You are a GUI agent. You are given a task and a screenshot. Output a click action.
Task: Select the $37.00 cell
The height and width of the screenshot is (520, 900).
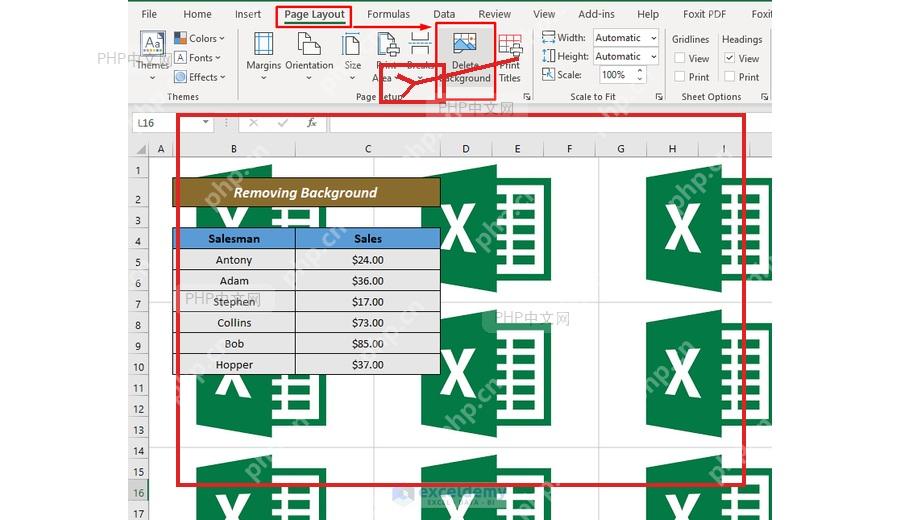[368, 364]
